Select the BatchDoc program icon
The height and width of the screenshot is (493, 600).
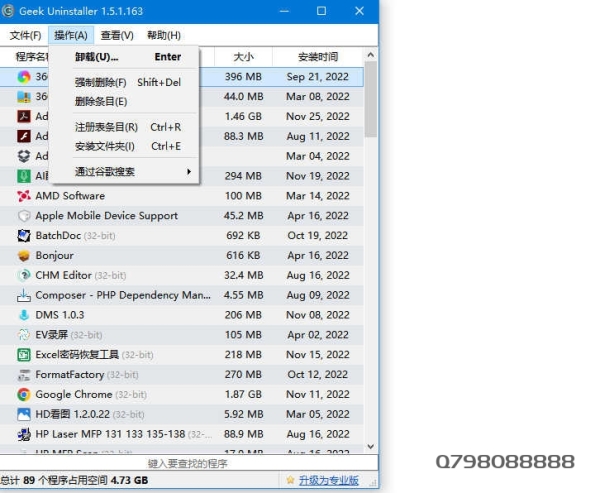[x=24, y=236]
